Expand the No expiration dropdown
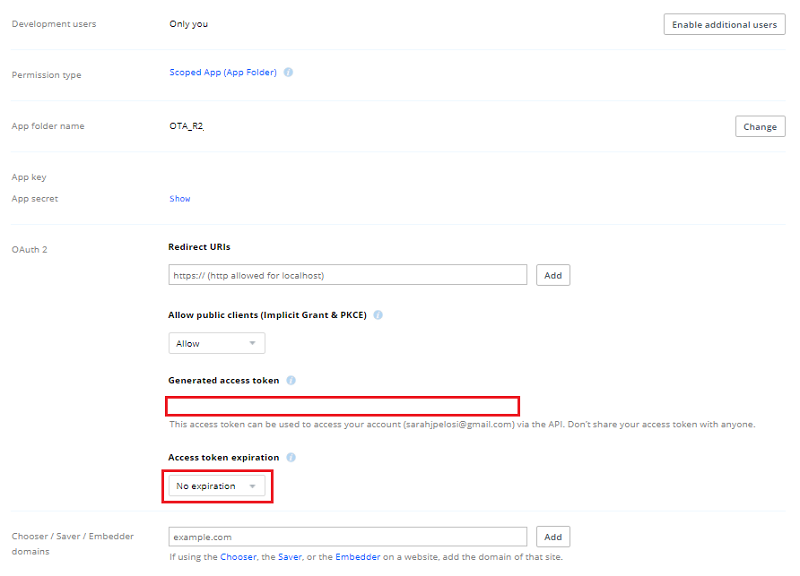The image size is (800, 576). pyautogui.click(x=216, y=486)
